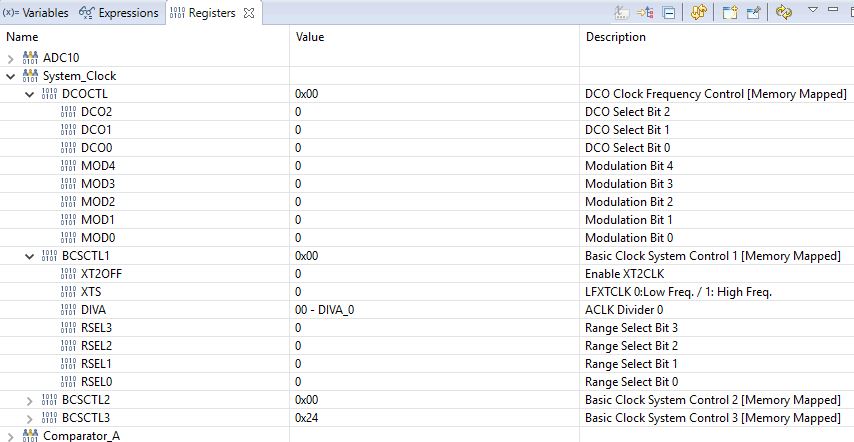
Task: Click the arrow-and-tree toolbar icon
Action: pyautogui.click(x=645, y=13)
